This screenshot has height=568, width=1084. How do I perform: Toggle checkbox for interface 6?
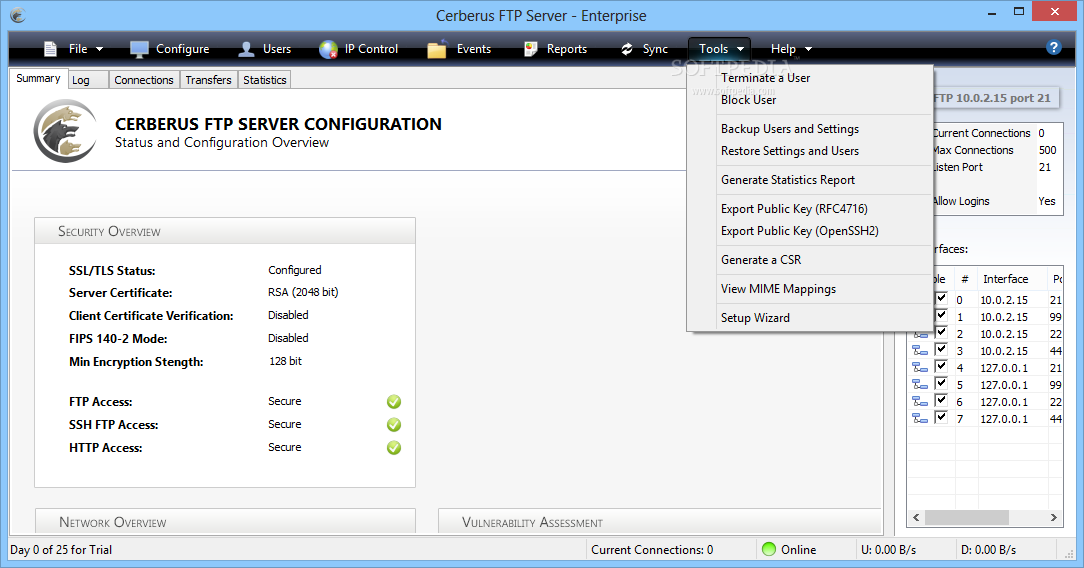point(941,400)
